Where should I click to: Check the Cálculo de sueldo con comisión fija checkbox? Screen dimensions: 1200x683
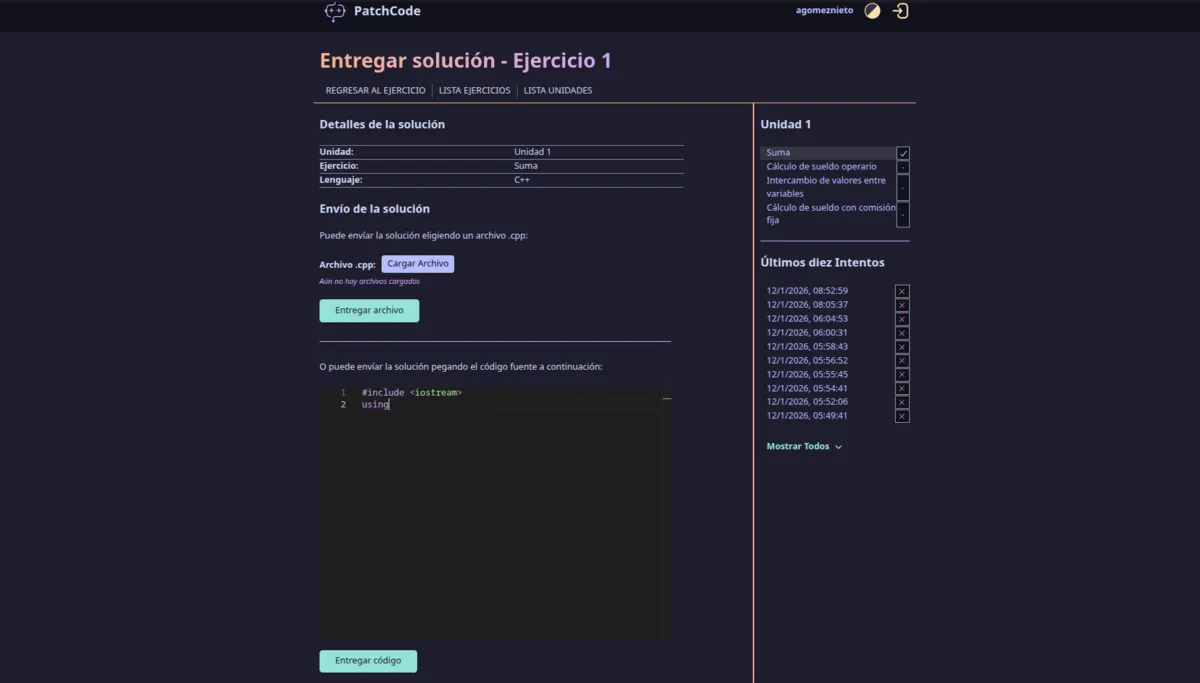tap(903, 213)
